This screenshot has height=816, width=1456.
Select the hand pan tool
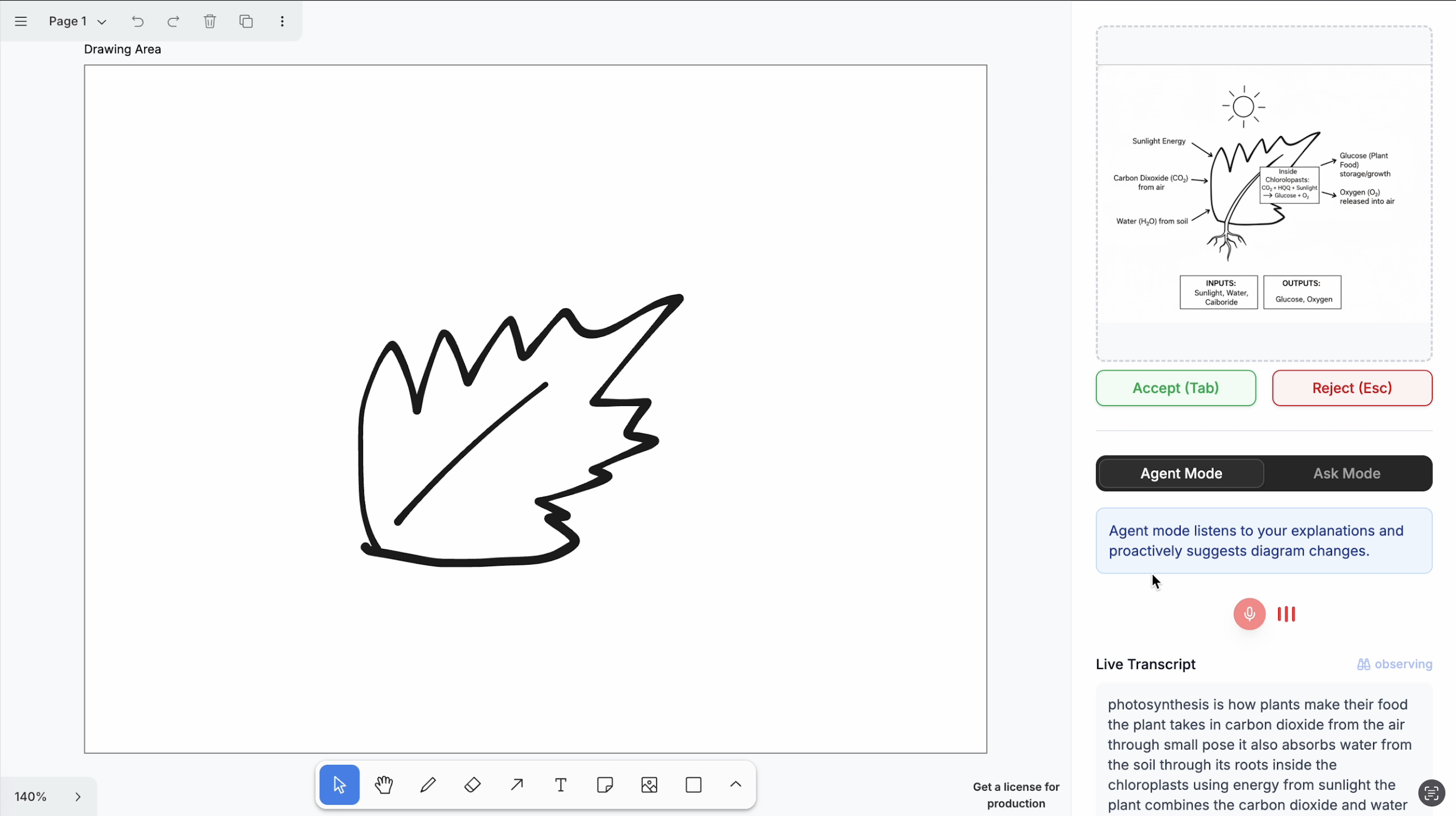click(384, 784)
